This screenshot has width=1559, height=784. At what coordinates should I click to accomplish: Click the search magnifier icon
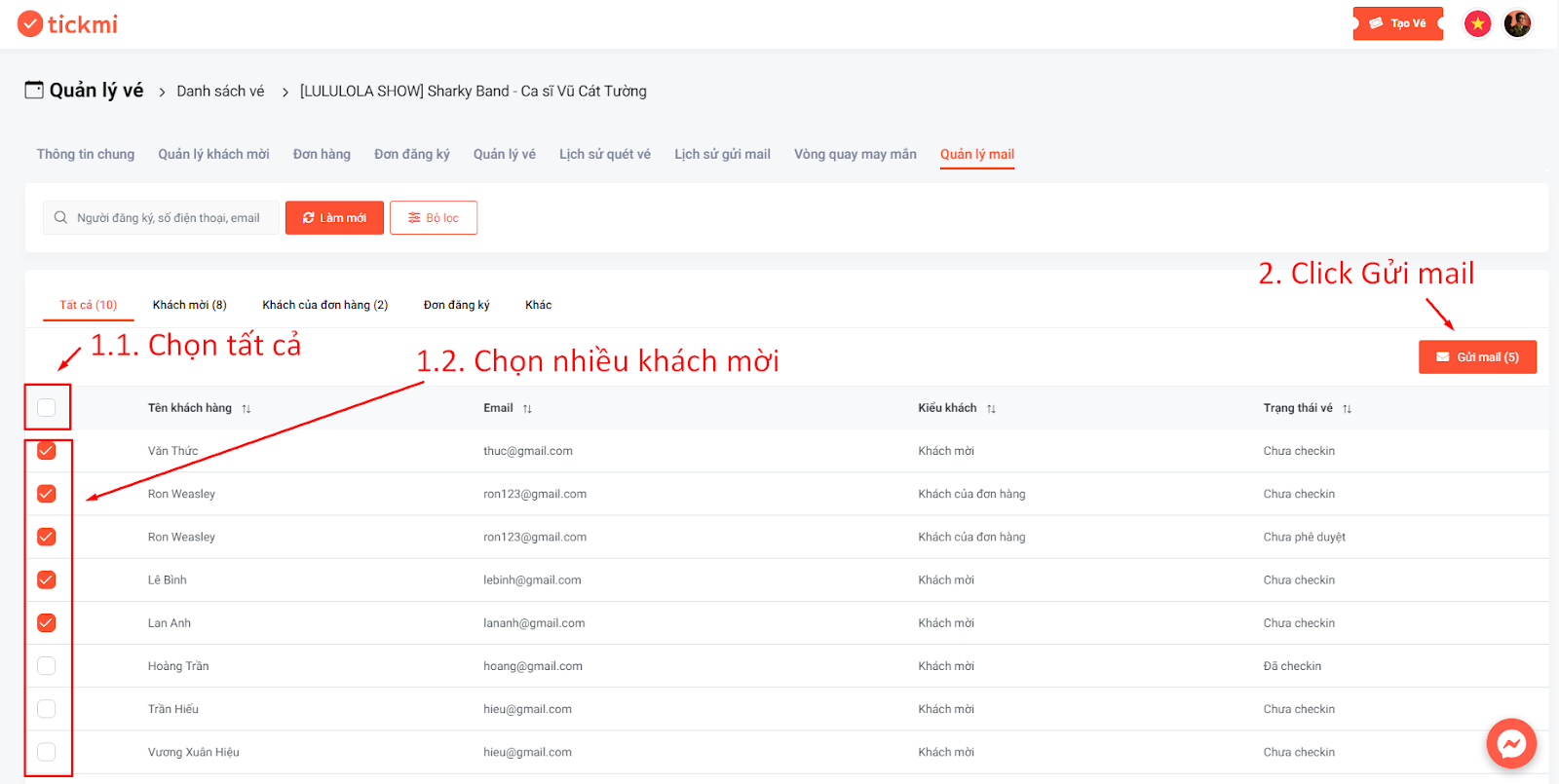[60, 217]
